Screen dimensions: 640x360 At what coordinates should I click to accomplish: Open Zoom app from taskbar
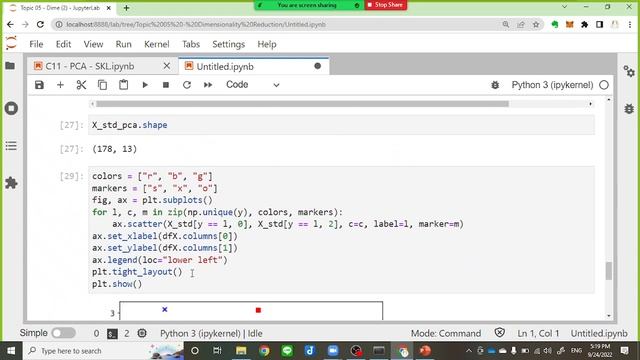coord(333,351)
